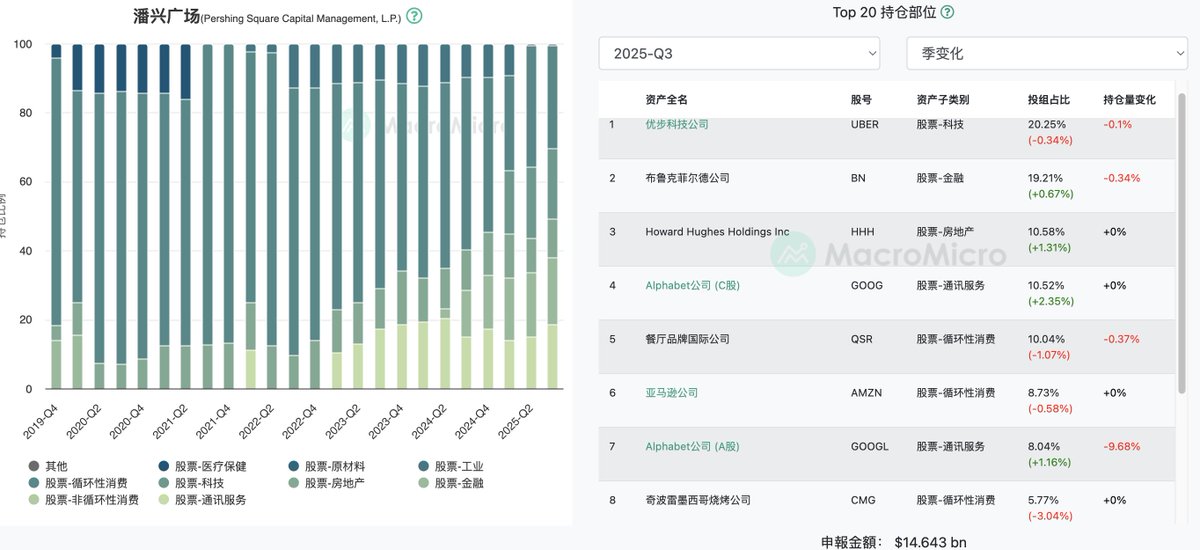The image size is (1200, 550).
Task: Toggle the 股票-非循环性消费 legend item
Action: pyautogui.click(x=83, y=499)
